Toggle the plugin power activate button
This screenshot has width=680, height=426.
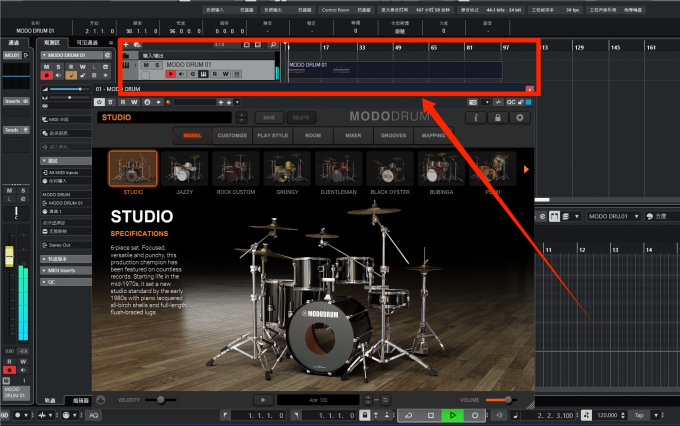point(99,102)
